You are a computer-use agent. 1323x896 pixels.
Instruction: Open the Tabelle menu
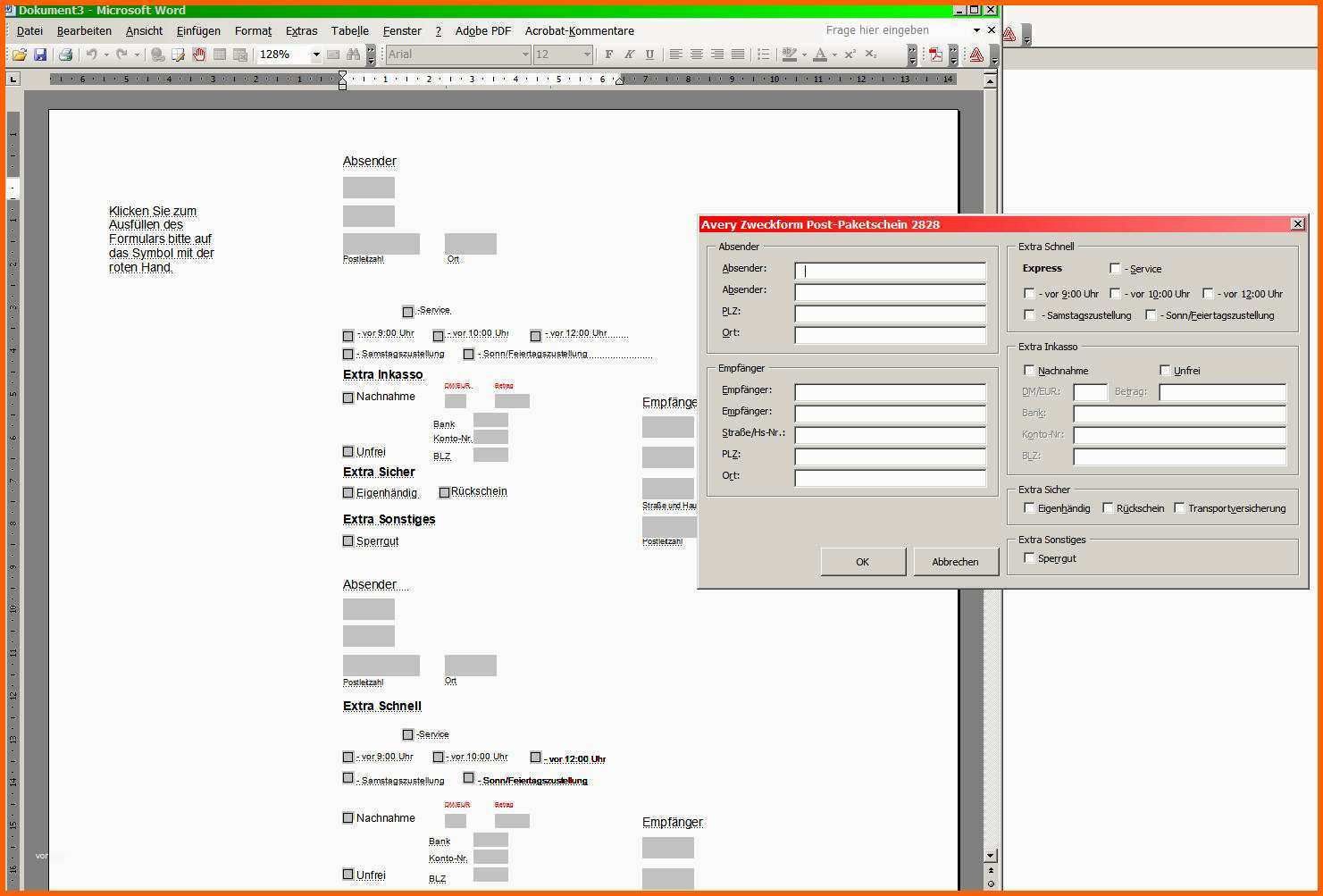[x=349, y=30]
